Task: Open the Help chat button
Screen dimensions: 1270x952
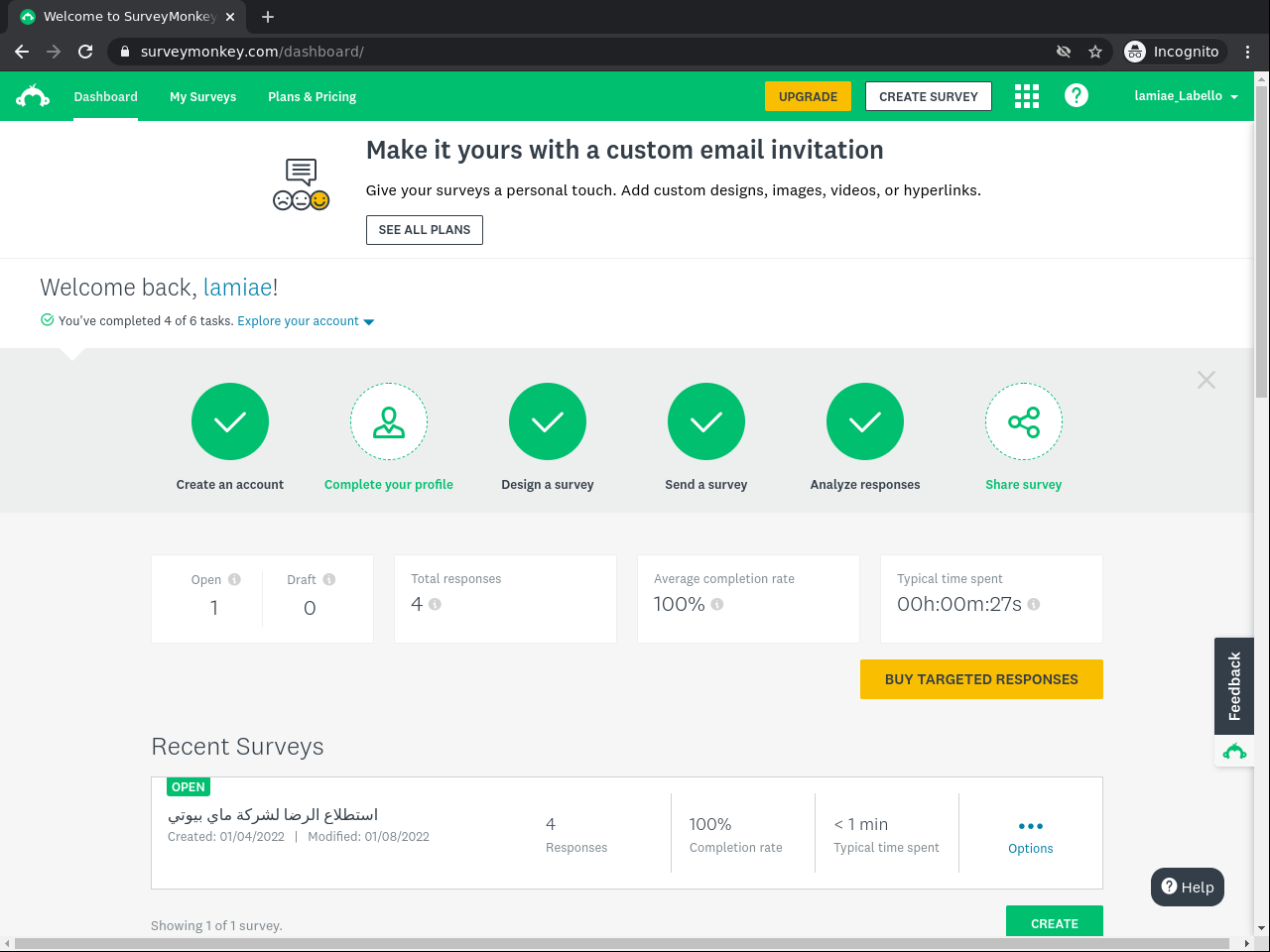Action: tap(1188, 888)
